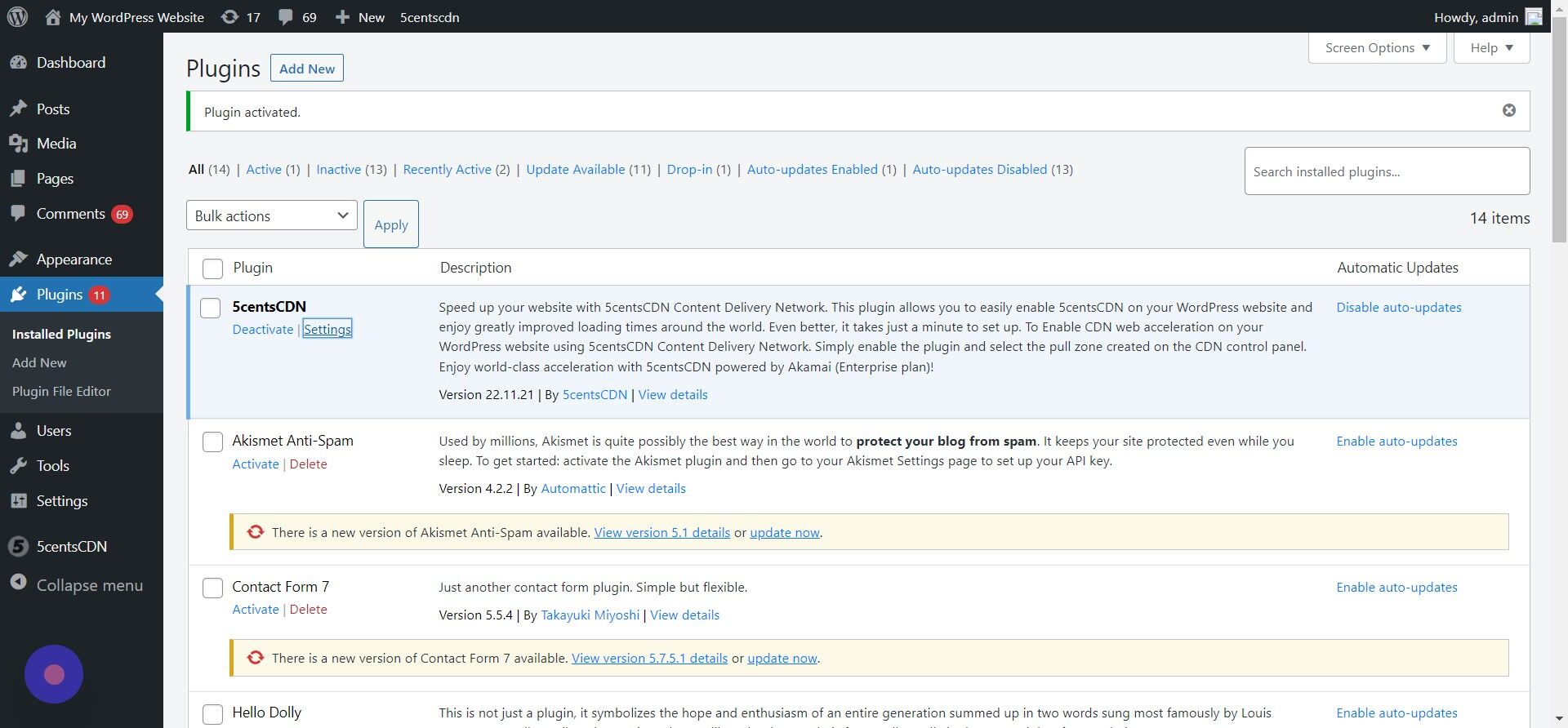Activate the Akismet Anti-Spam plugin
Screen dimensions: 1568x728
coord(256,464)
